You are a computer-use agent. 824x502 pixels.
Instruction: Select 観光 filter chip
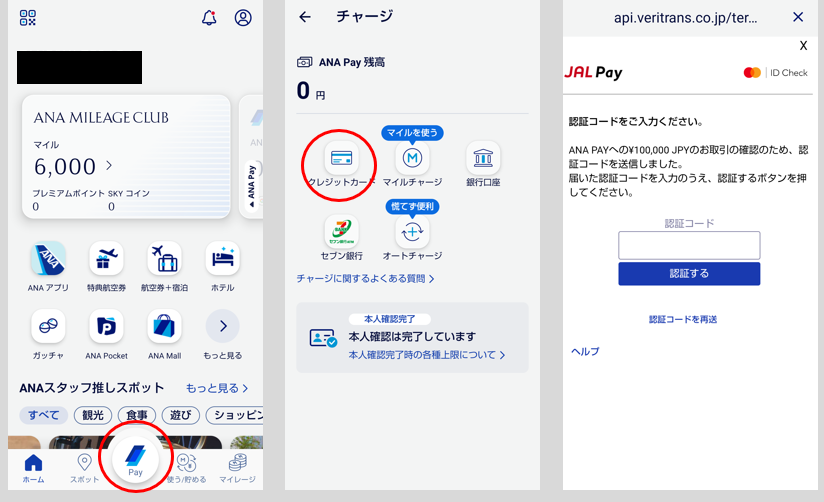(93, 415)
